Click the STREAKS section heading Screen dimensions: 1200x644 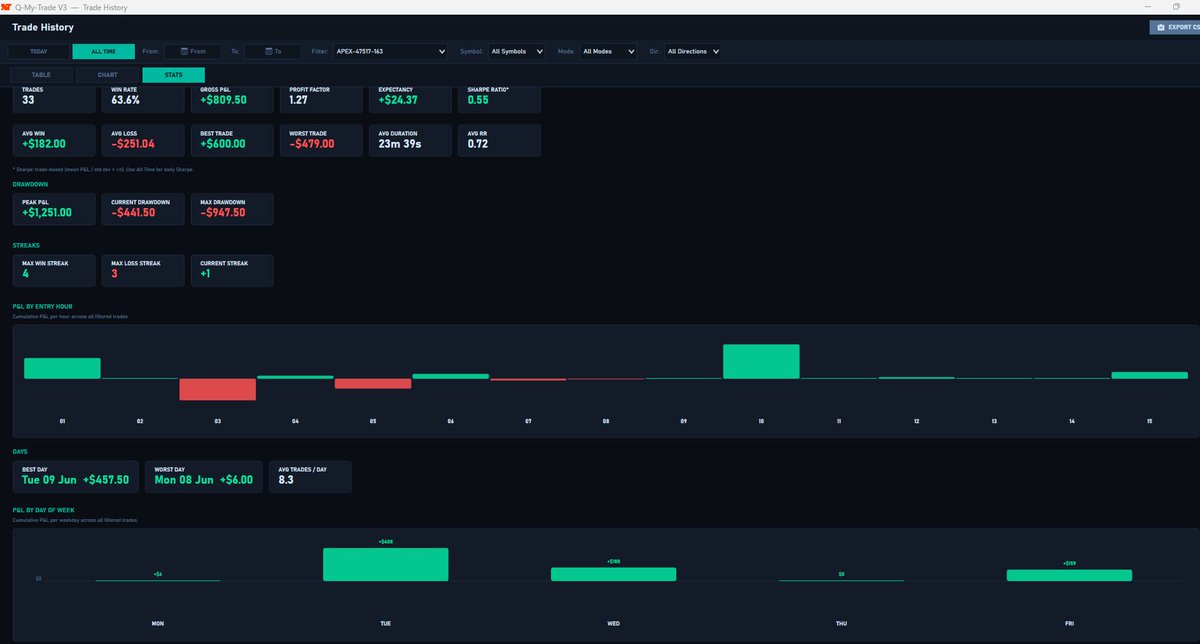tap(25, 245)
